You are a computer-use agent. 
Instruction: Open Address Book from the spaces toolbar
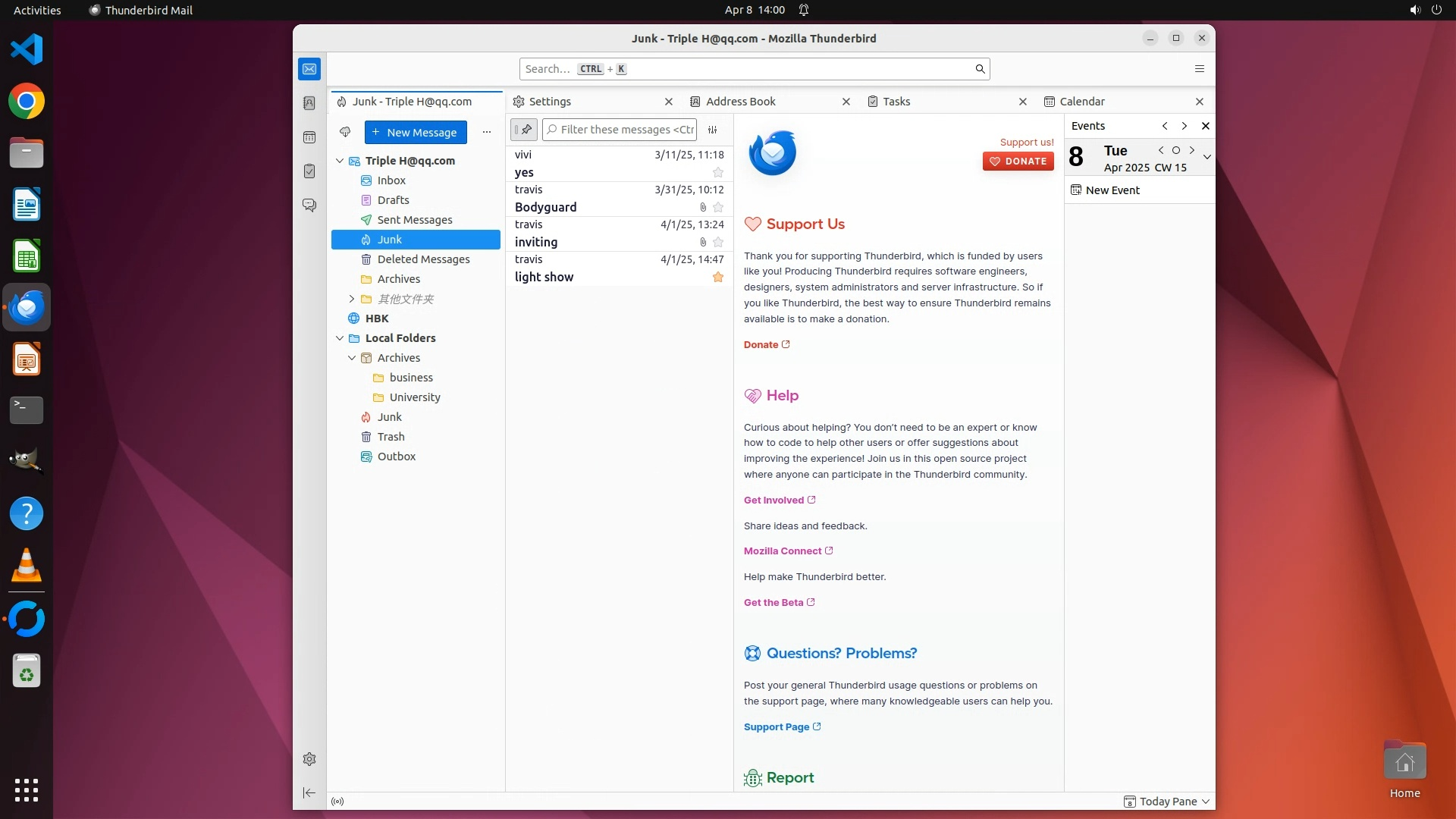pyautogui.click(x=309, y=103)
